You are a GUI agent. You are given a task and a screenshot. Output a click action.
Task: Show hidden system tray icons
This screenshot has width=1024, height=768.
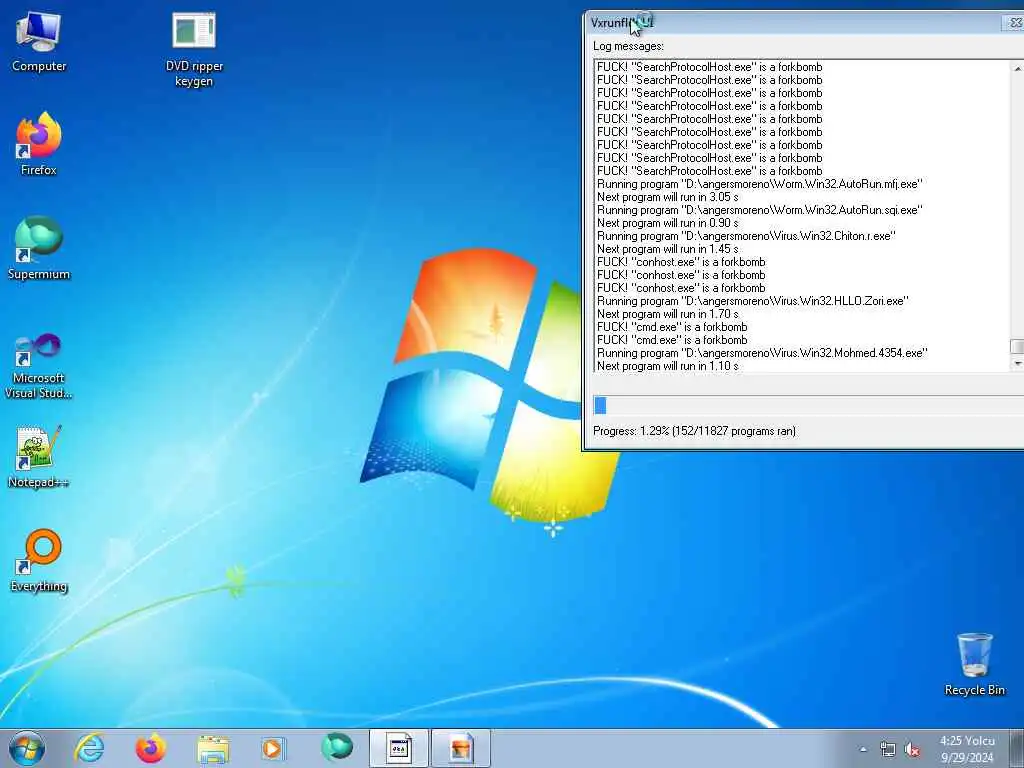pos(863,749)
